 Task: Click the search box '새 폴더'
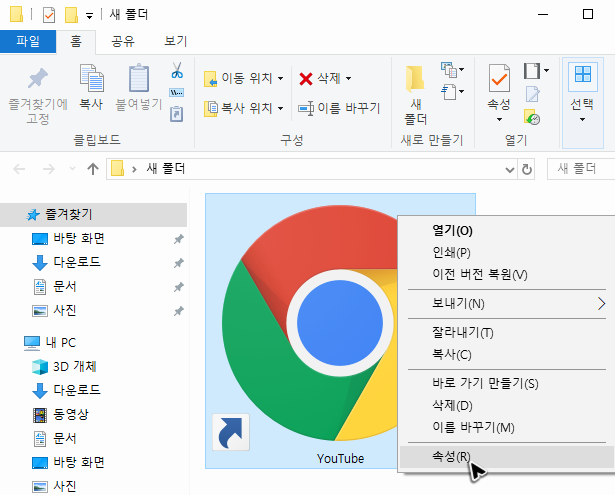(580, 169)
